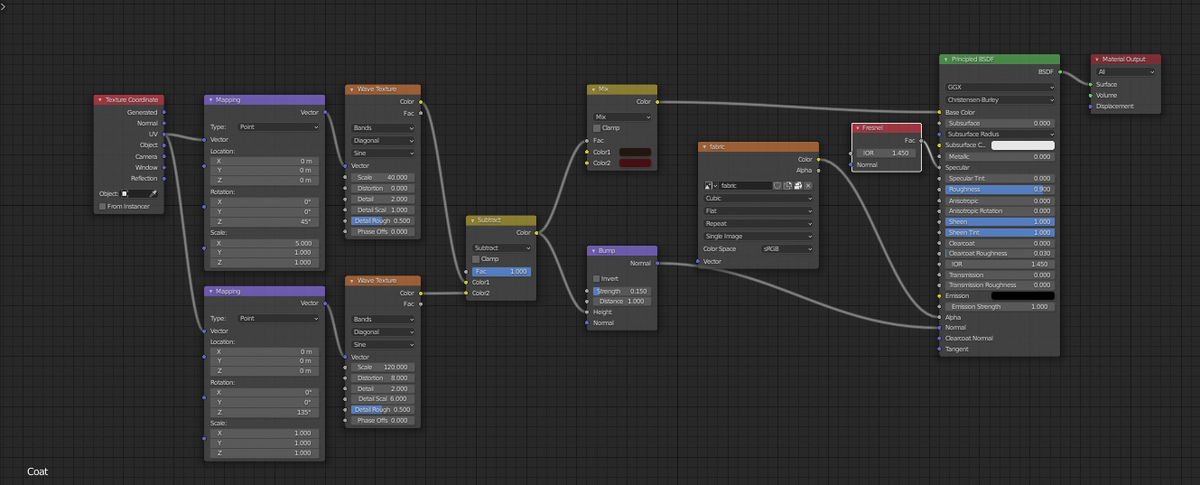Click the Generated socket on Texture Coordinate
Image resolution: width=1200 pixels, height=485 pixels.
pos(165,112)
